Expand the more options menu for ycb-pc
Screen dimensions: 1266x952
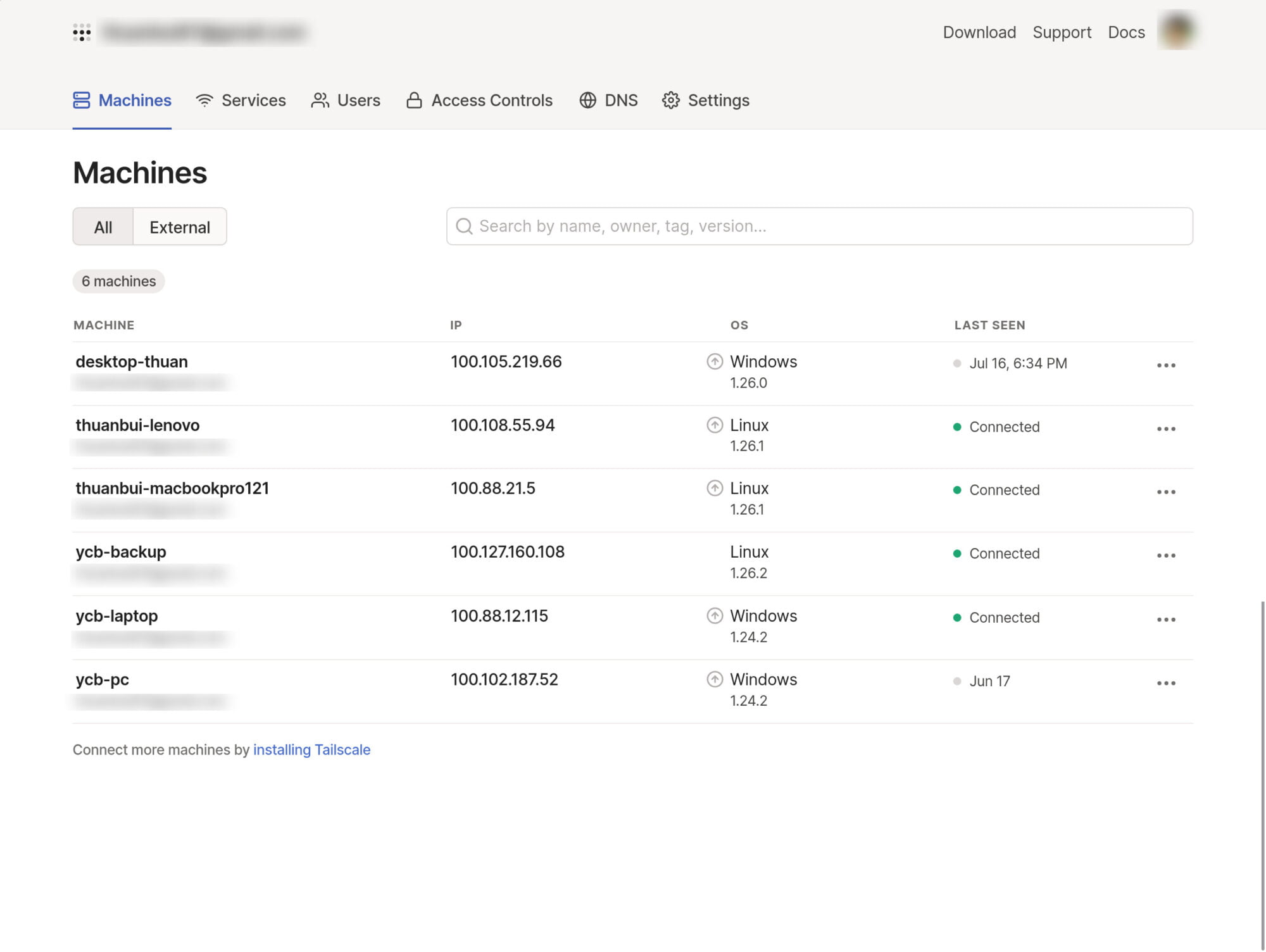pos(1166,684)
